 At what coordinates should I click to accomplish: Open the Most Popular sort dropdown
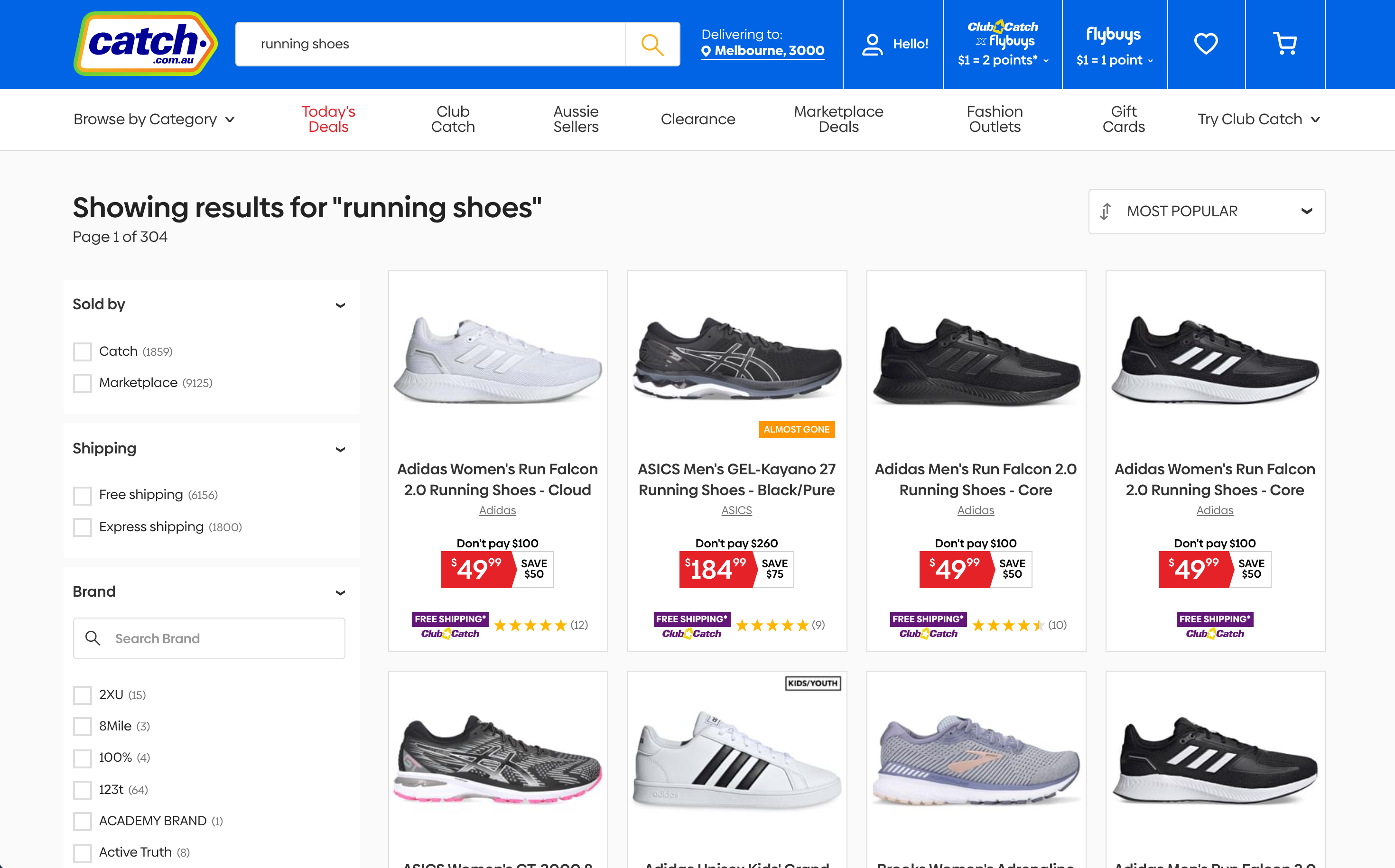(1207, 211)
